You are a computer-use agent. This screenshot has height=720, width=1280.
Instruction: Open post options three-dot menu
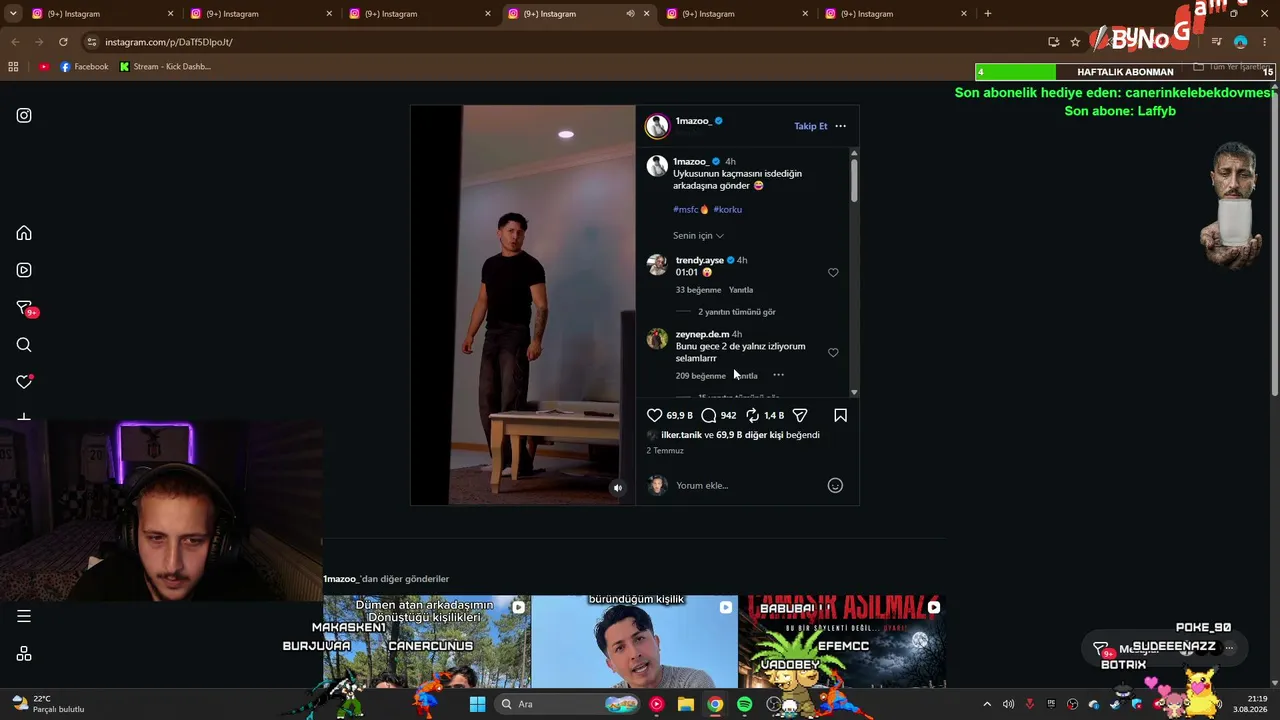pyautogui.click(x=840, y=126)
